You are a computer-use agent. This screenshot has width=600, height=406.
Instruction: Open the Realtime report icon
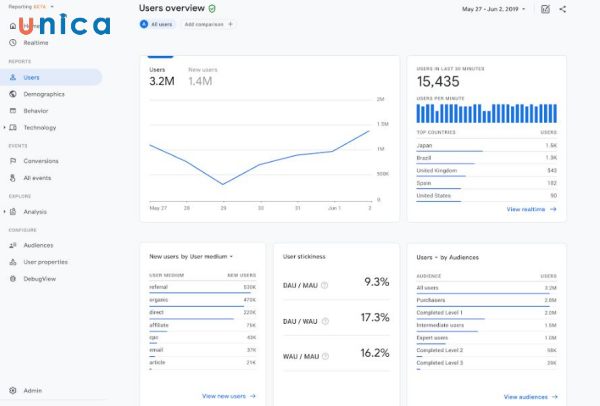coord(13,42)
